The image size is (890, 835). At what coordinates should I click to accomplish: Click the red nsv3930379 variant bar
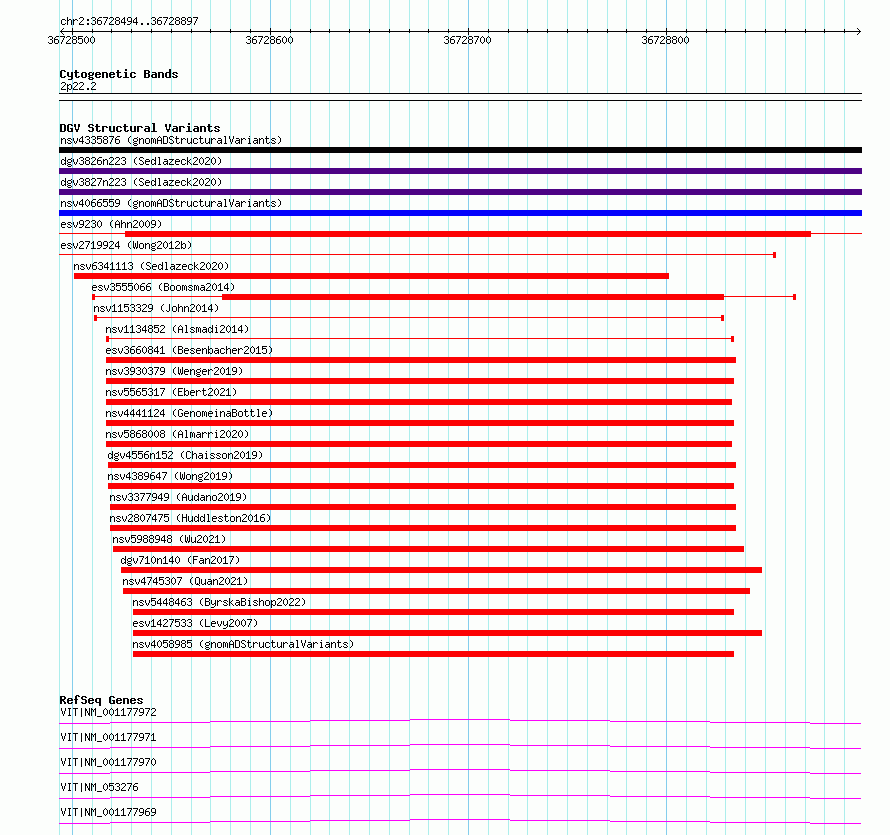[420, 381]
